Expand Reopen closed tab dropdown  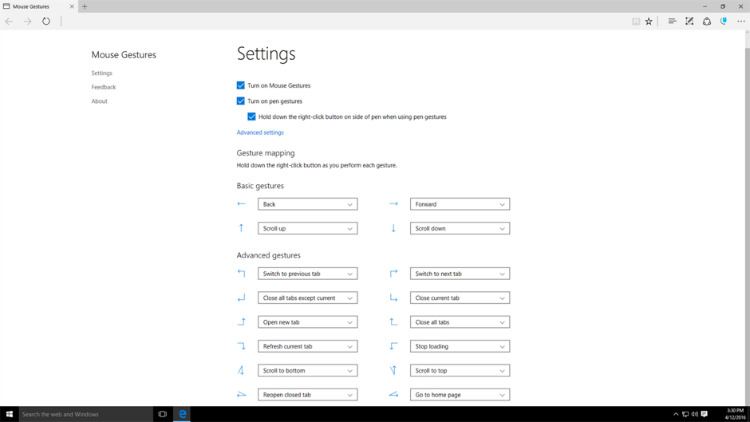point(308,395)
